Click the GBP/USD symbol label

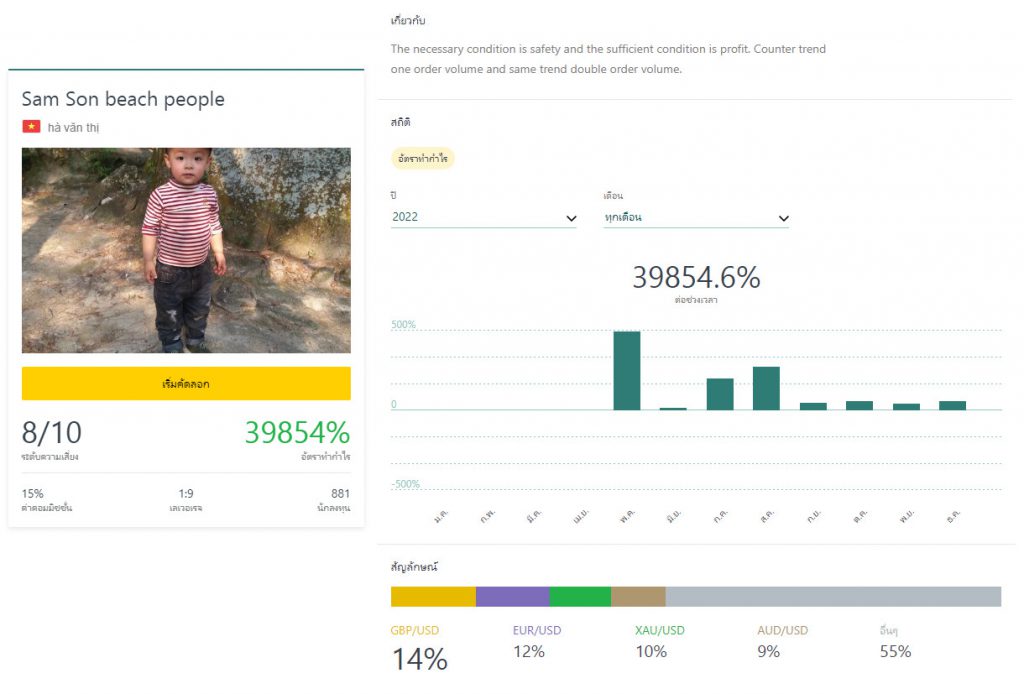tap(415, 631)
